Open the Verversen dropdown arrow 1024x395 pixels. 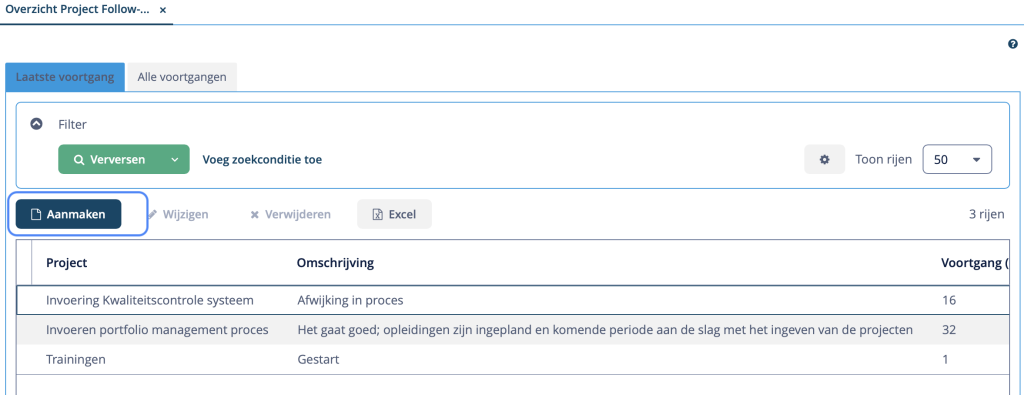pos(174,159)
